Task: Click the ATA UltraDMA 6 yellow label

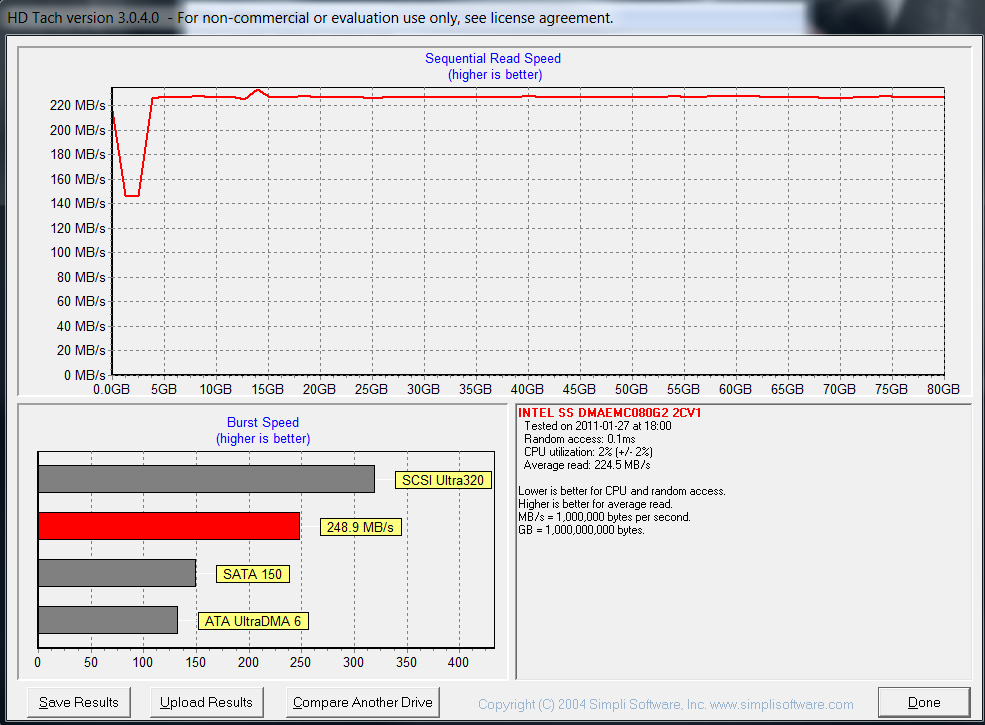Action: pyautogui.click(x=252, y=621)
